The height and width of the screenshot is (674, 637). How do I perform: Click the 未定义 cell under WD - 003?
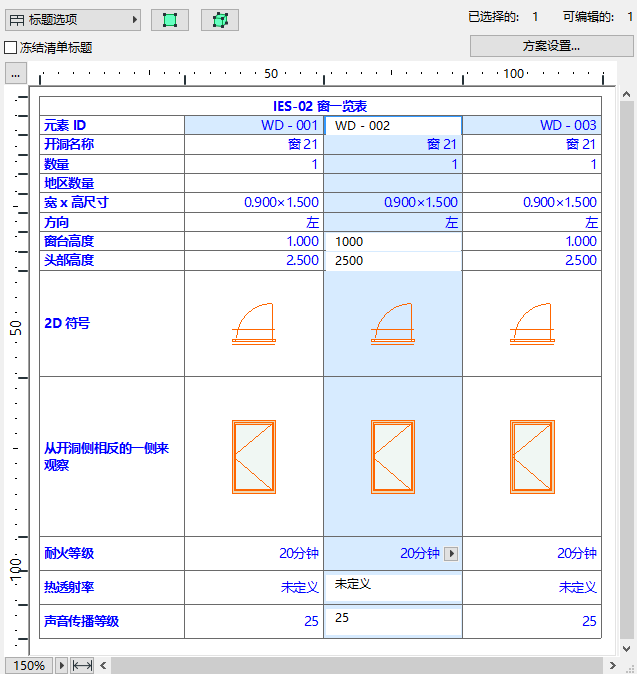pos(532,587)
